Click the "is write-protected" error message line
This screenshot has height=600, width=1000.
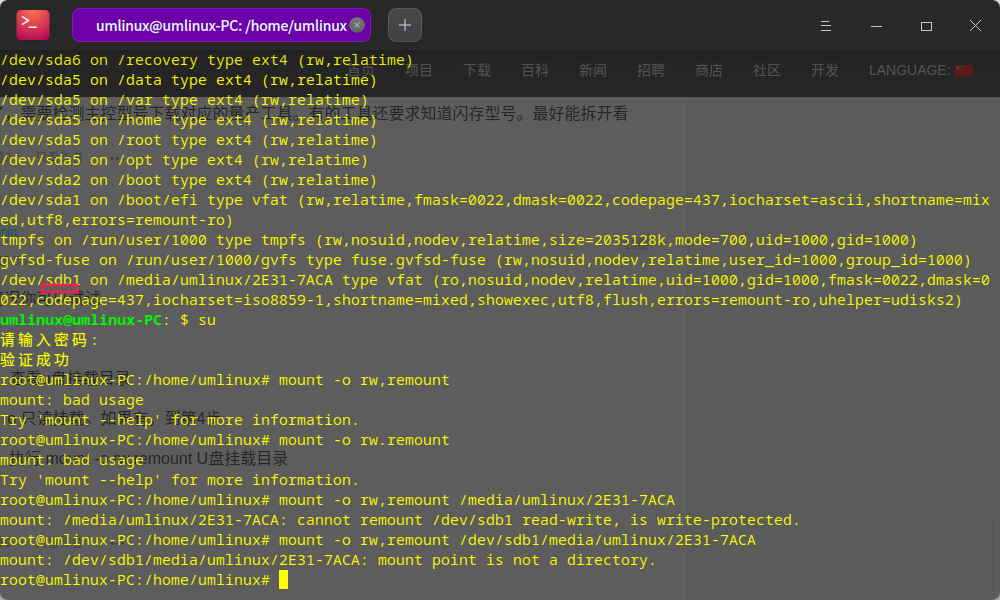(400, 520)
